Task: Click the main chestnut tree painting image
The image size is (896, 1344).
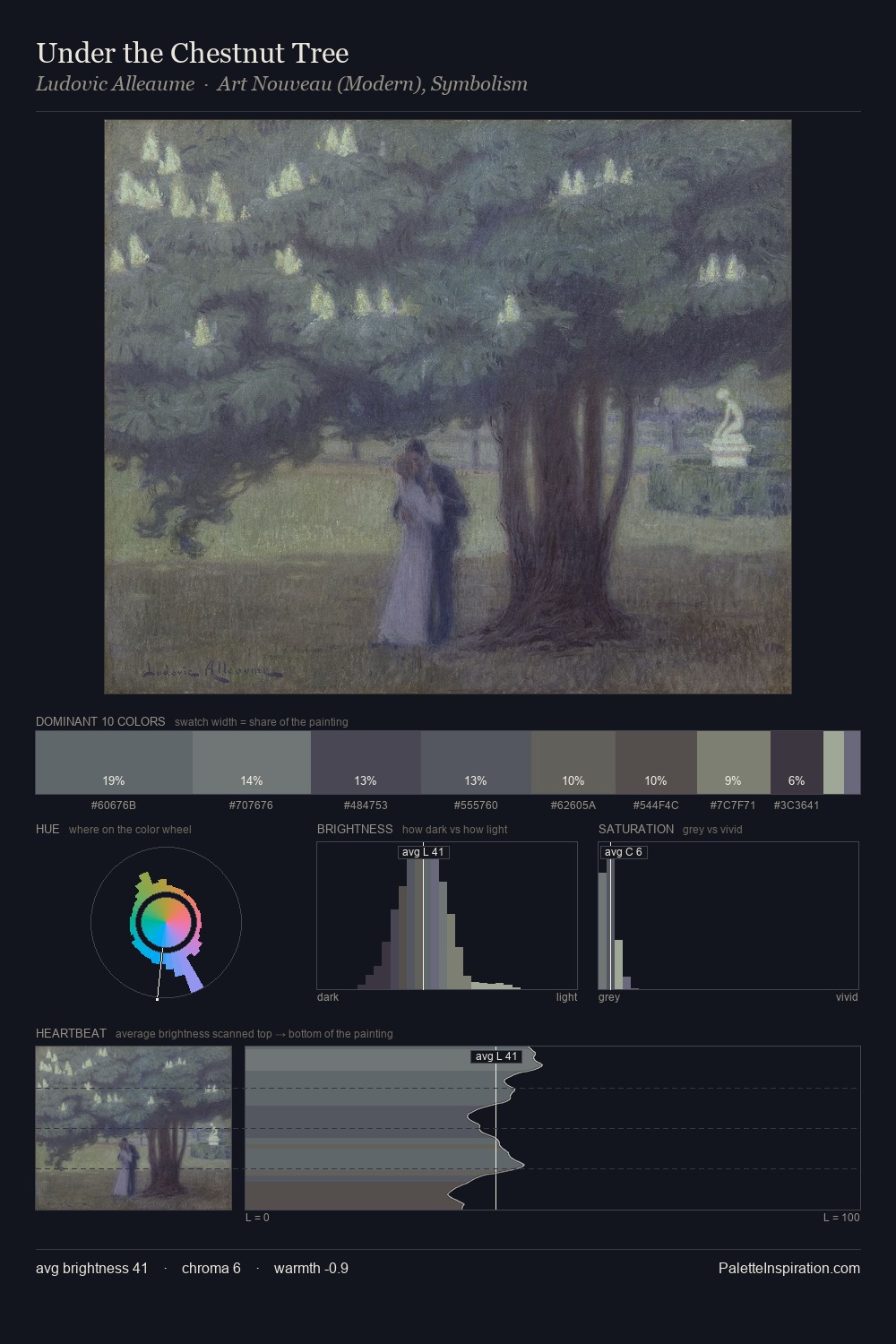Action: pyautogui.click(x=448, y=407)
